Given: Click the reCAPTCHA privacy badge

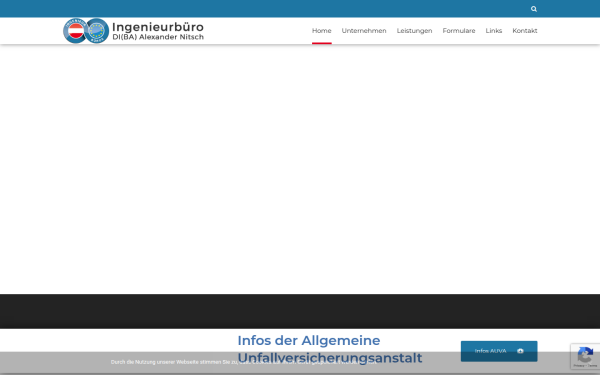Looking at the screenshot, I should click(585, 356).
